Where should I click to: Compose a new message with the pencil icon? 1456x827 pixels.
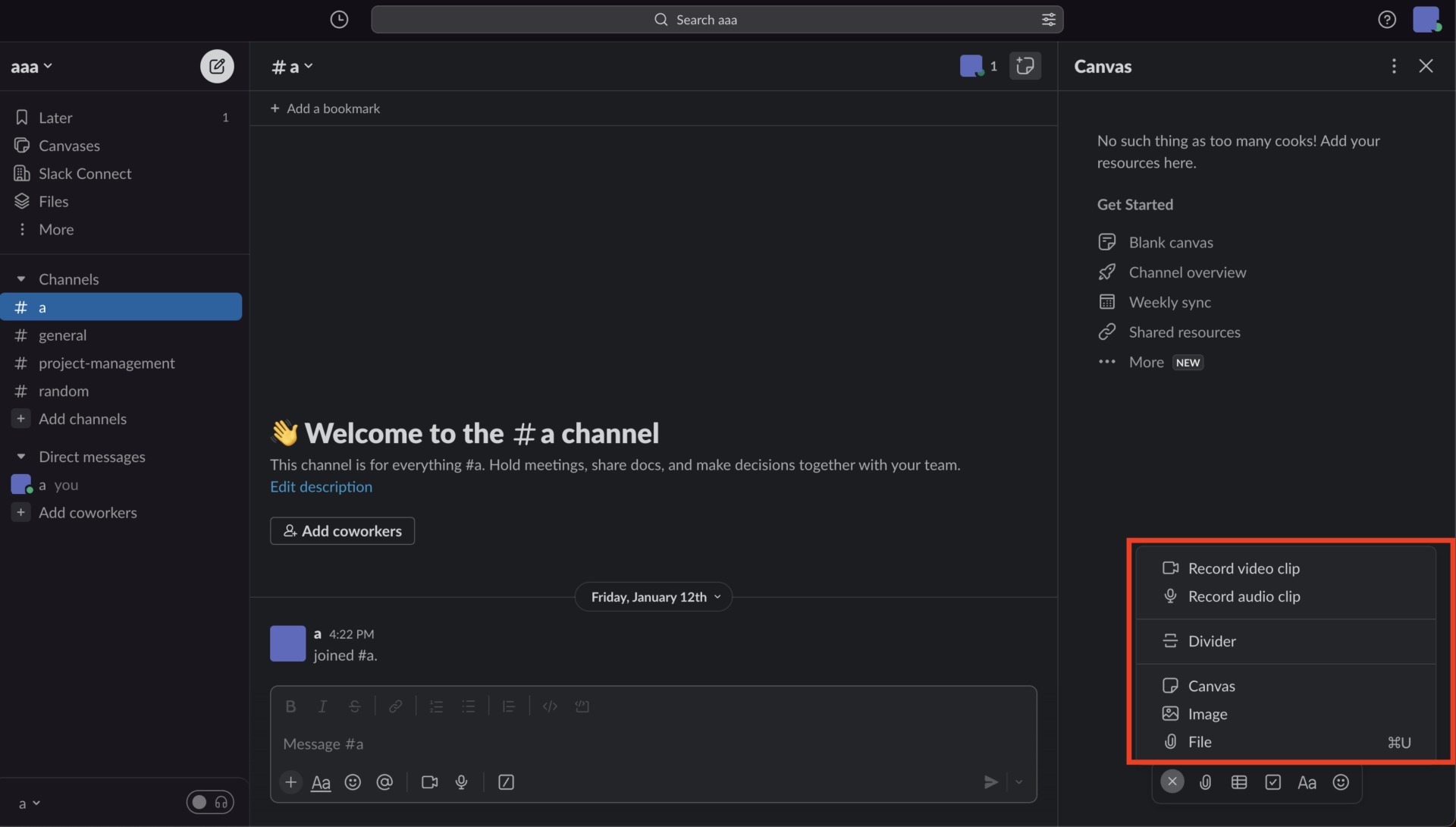point(216,66)
